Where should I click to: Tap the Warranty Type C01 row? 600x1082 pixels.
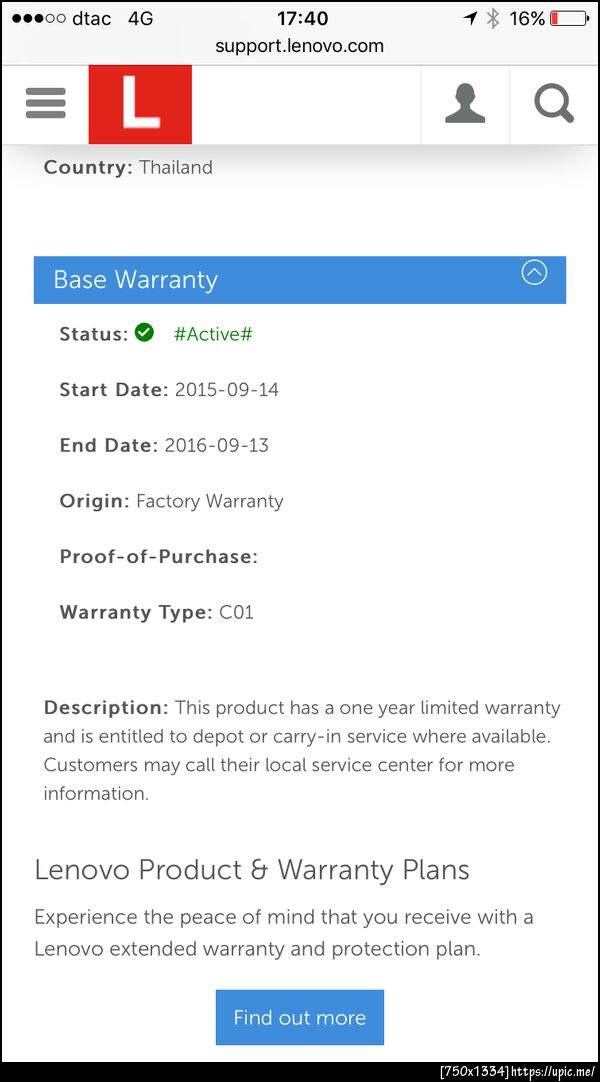pos(157,612)
